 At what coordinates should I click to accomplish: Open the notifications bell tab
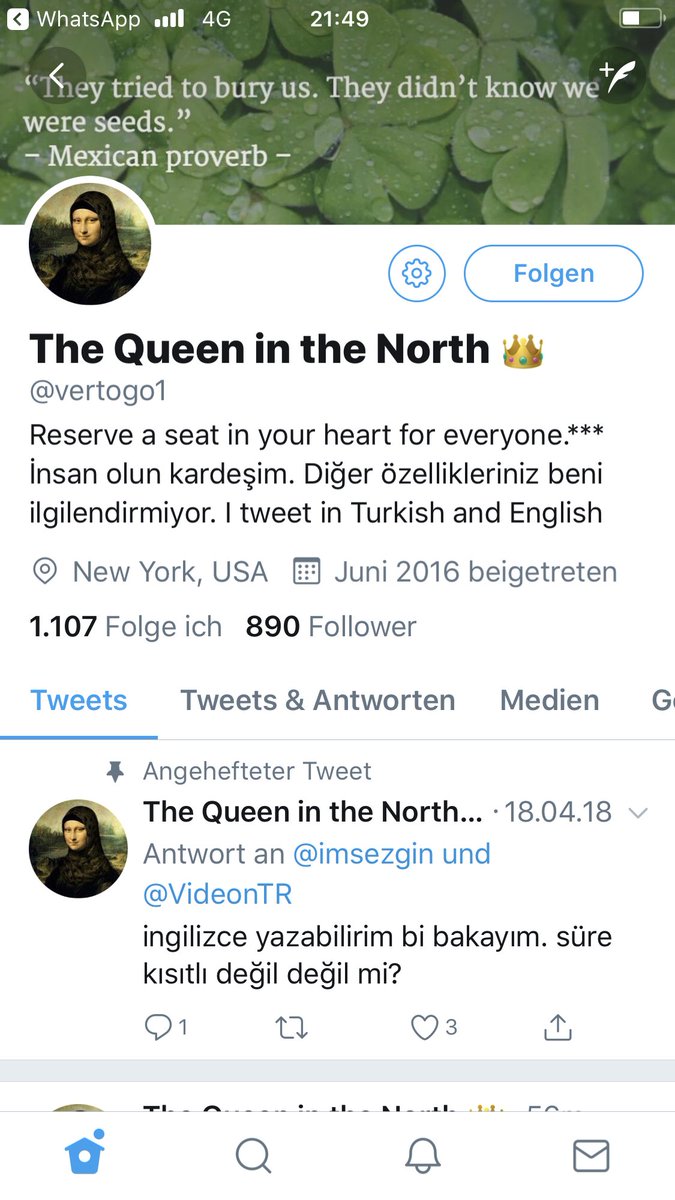click(422, 1156)
